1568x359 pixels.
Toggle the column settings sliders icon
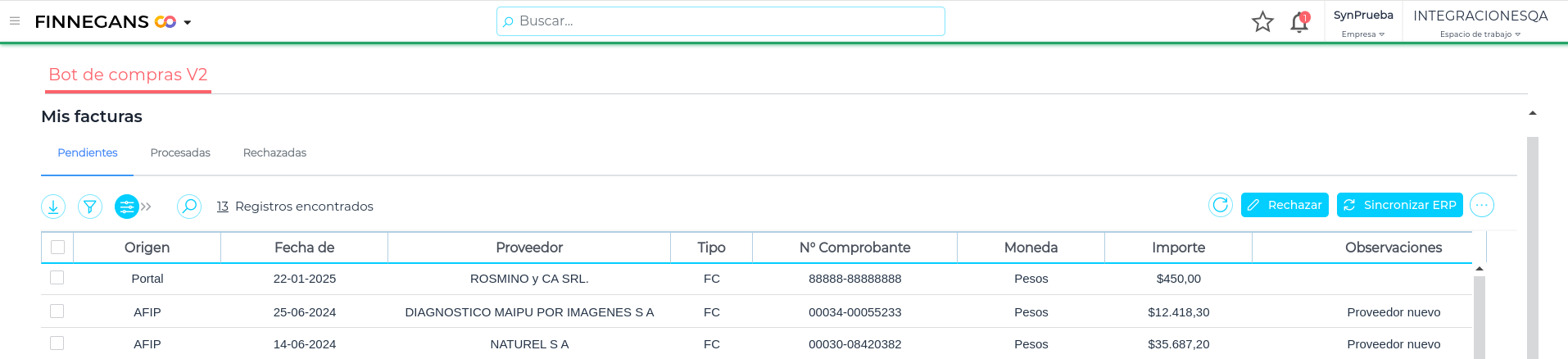(x=127, y=207)
